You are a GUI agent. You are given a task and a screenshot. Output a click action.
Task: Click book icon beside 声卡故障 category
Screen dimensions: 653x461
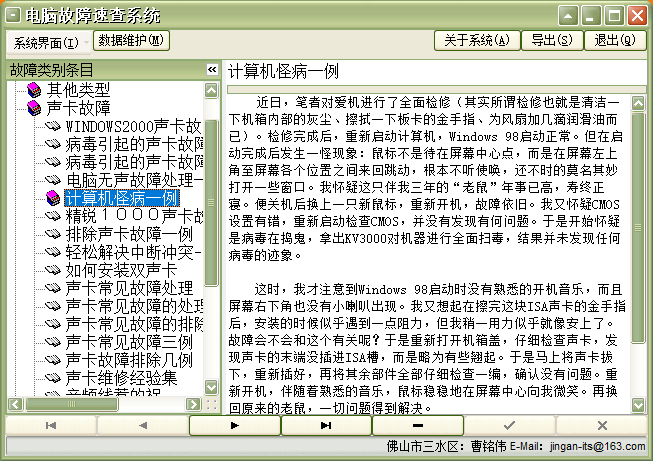(x=30, y=107)
